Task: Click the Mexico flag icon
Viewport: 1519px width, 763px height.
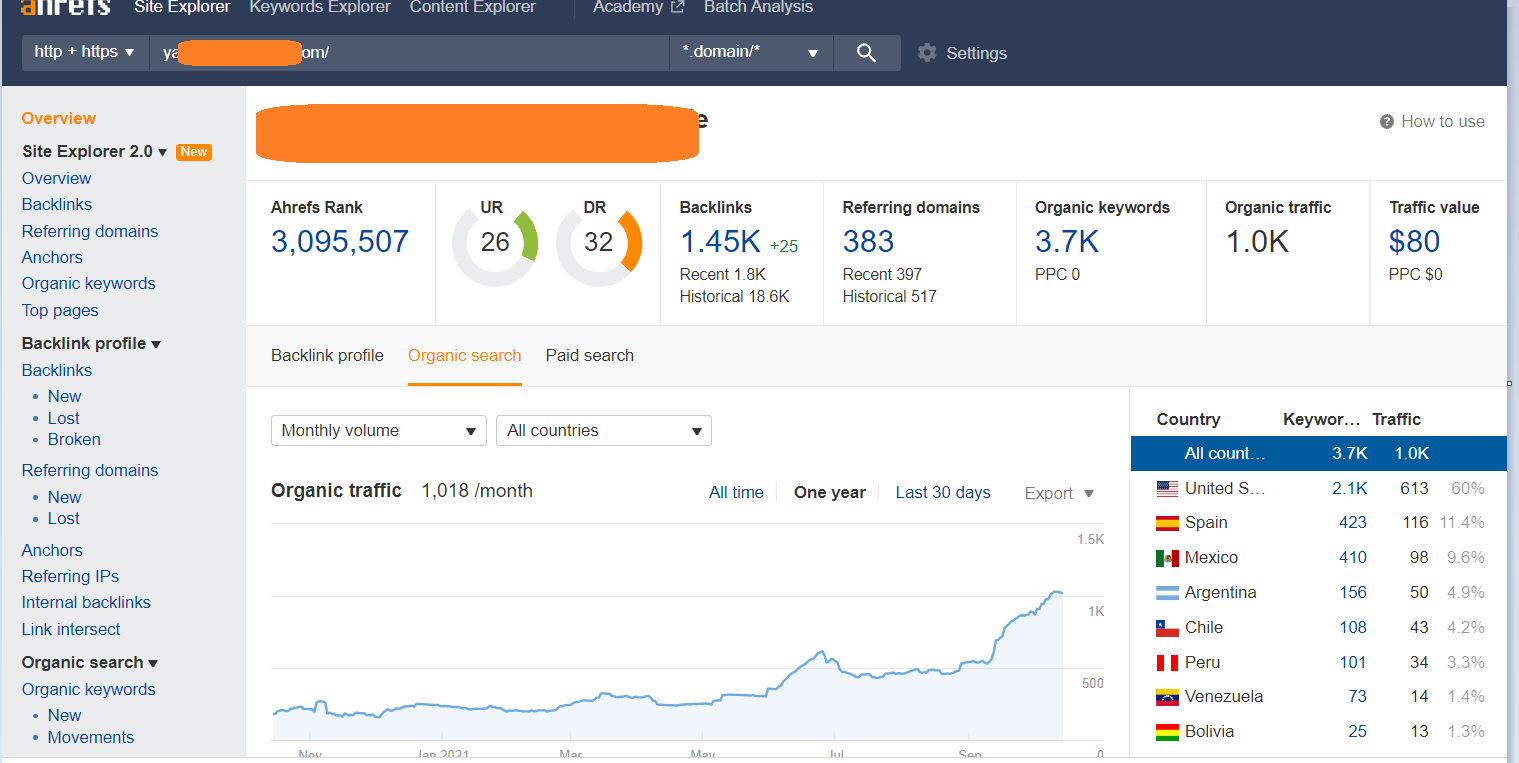Action: (x=1167, y=558)
